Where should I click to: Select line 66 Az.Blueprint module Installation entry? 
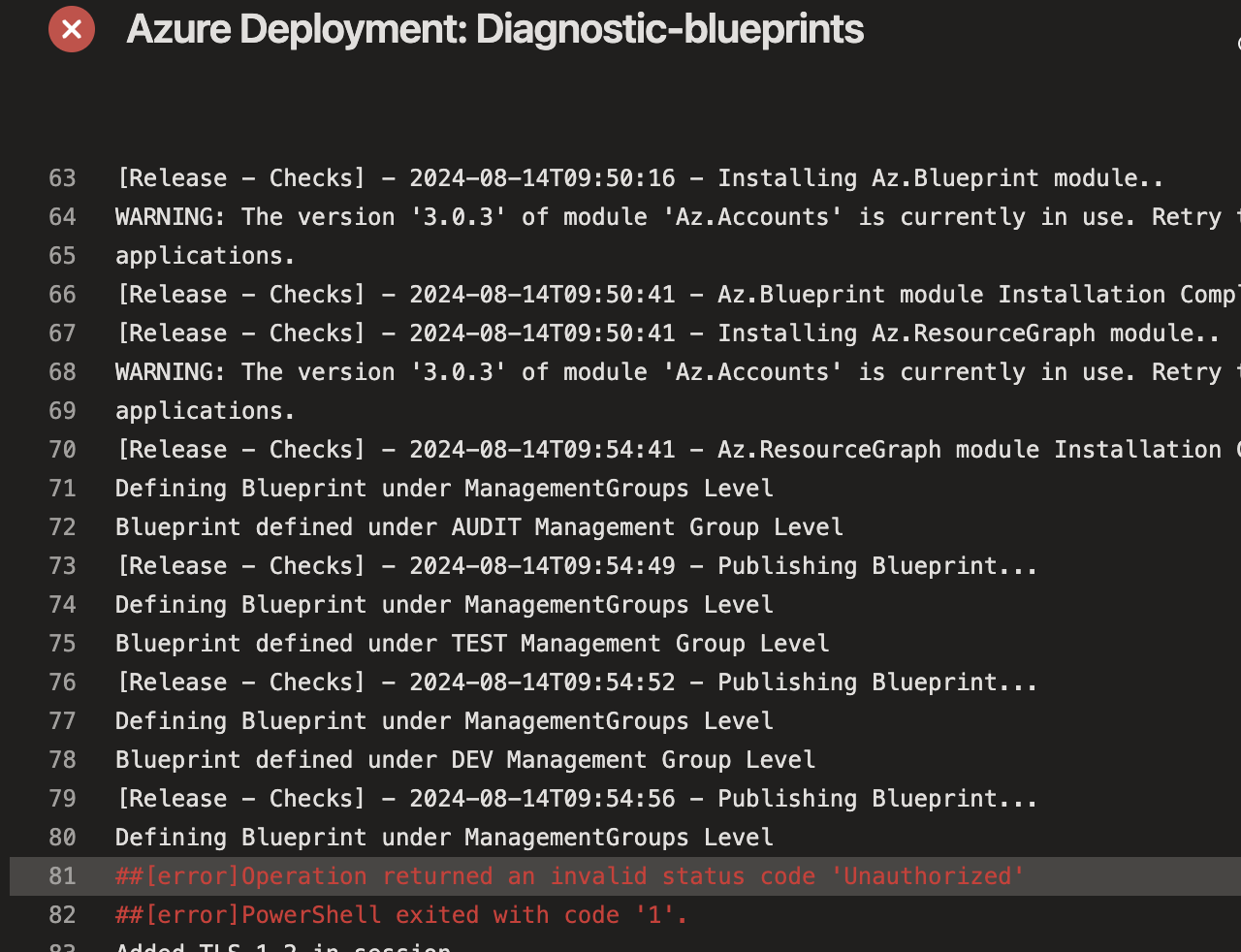coord(678,295)
